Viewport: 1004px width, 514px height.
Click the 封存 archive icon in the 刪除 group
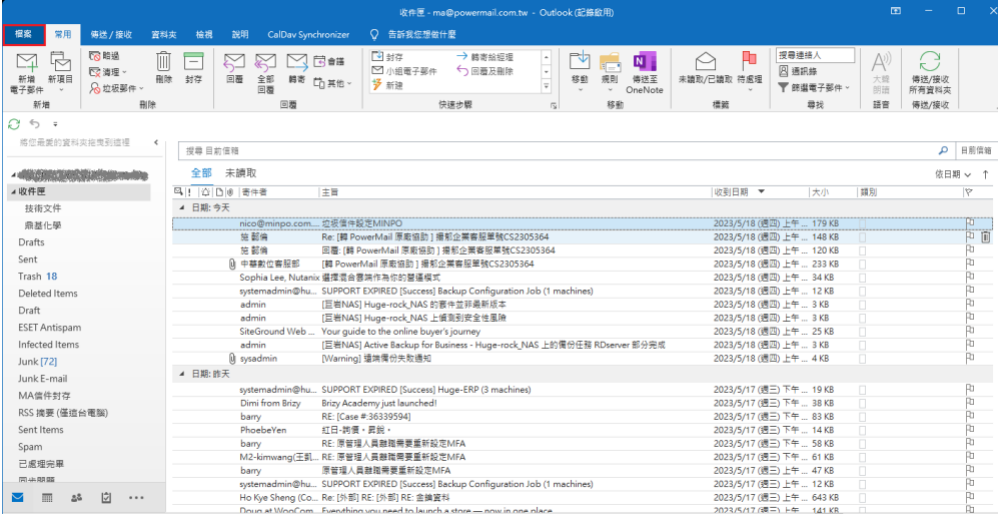pos(193,62)
